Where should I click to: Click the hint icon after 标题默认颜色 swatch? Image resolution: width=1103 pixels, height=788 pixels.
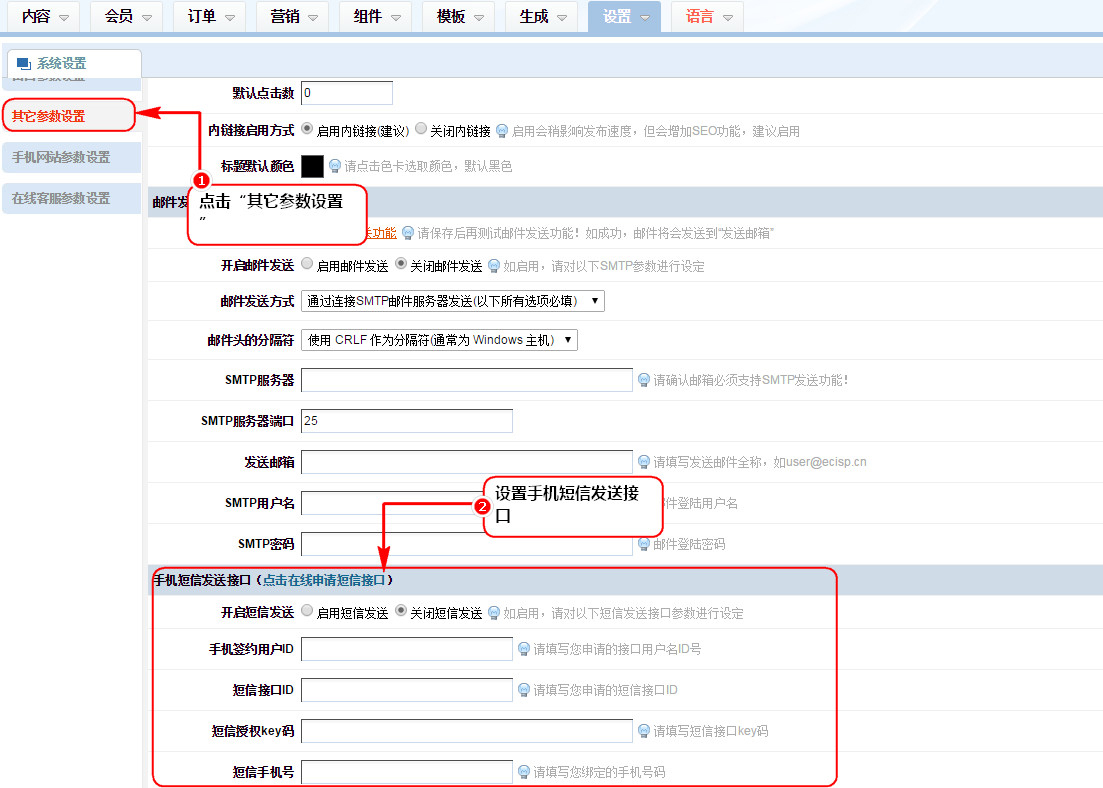point(335,166)
